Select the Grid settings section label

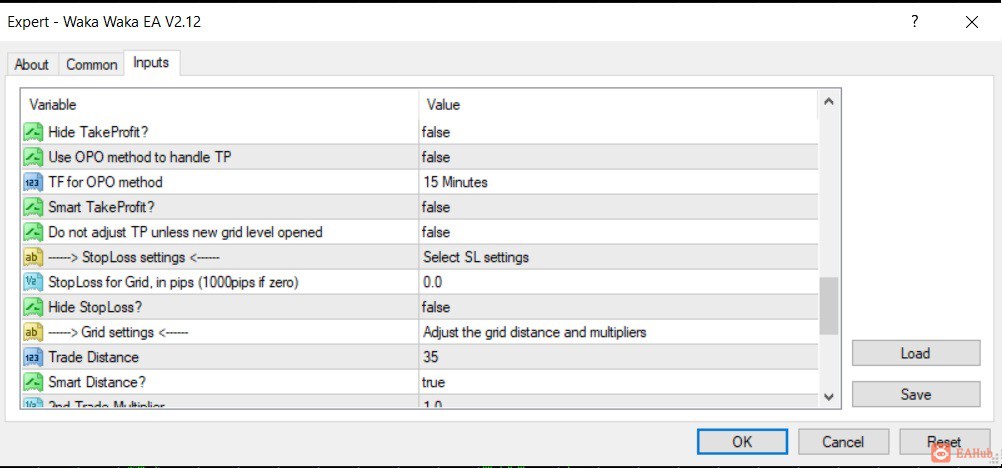click(x=118, y=332)
